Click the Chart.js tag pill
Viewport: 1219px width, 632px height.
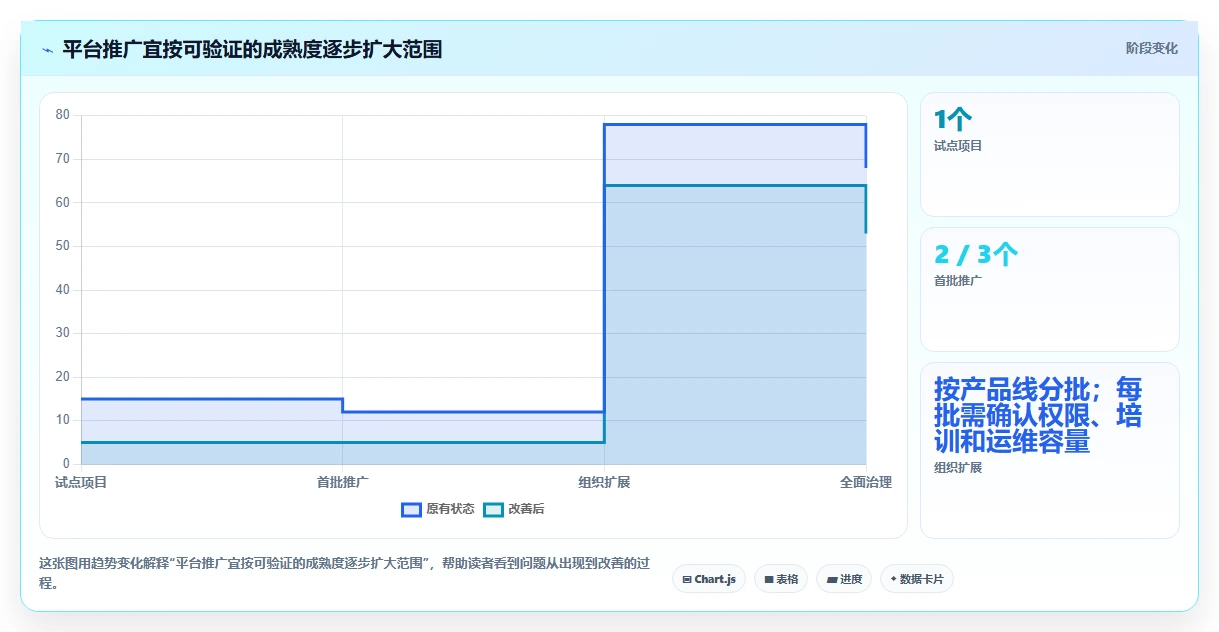(x=709, y=579)
